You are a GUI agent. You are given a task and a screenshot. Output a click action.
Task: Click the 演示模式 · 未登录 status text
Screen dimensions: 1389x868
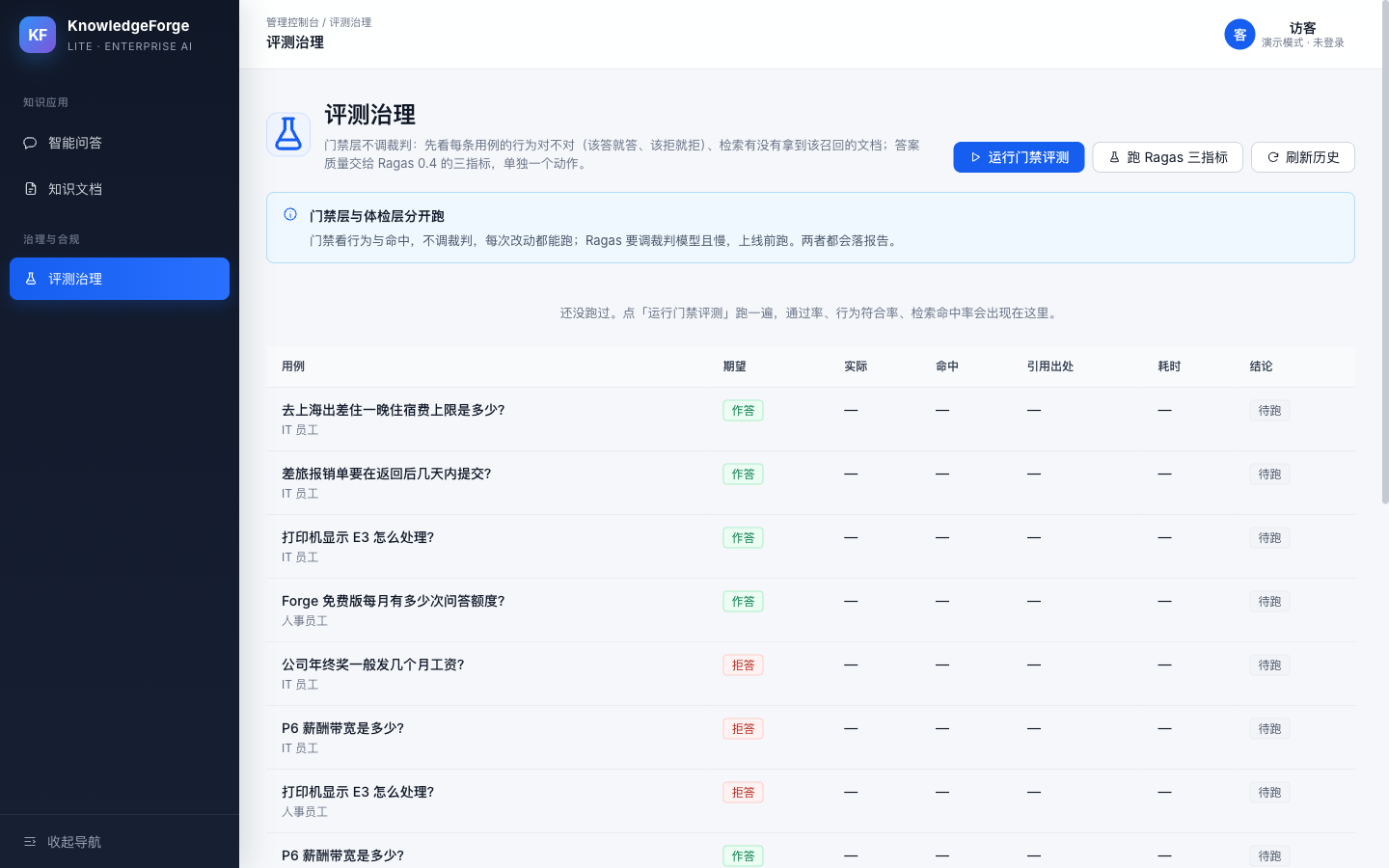pos(1302,42)
